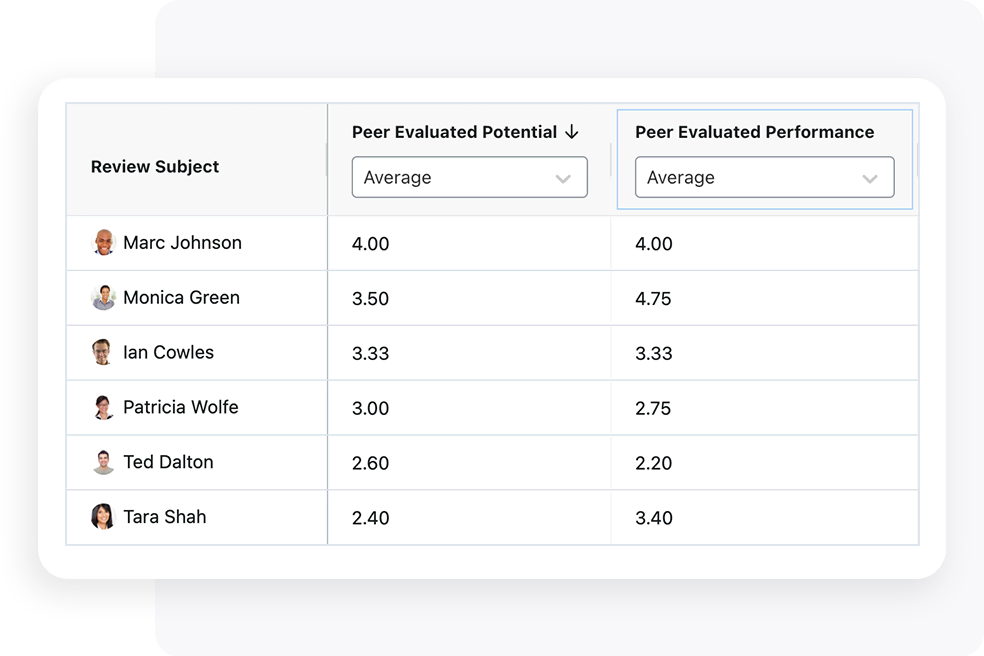984x656 pixels.
Task: Click Marc Johnson's avatar photo
Action: (104, 243)
